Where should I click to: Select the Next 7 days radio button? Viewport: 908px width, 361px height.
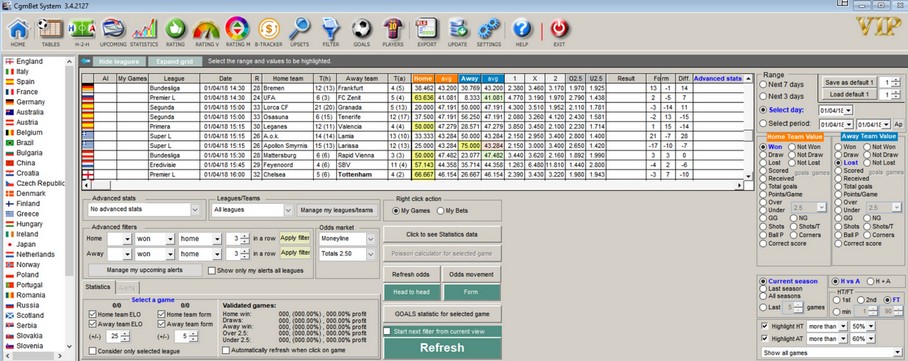pyautogui.click(x=763, y=85)
